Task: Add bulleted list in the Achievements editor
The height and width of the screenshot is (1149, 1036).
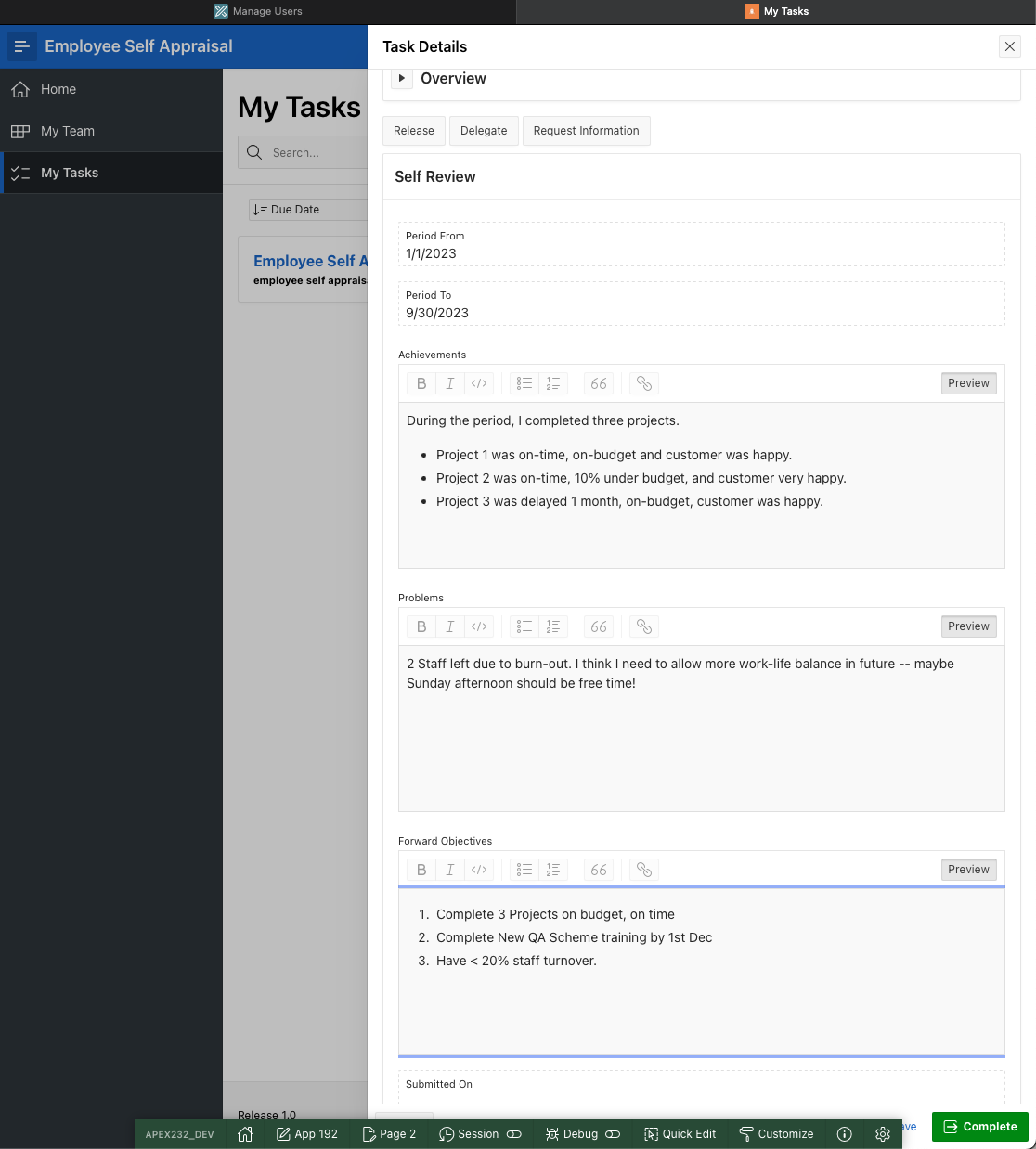Action: click(524, 383)
